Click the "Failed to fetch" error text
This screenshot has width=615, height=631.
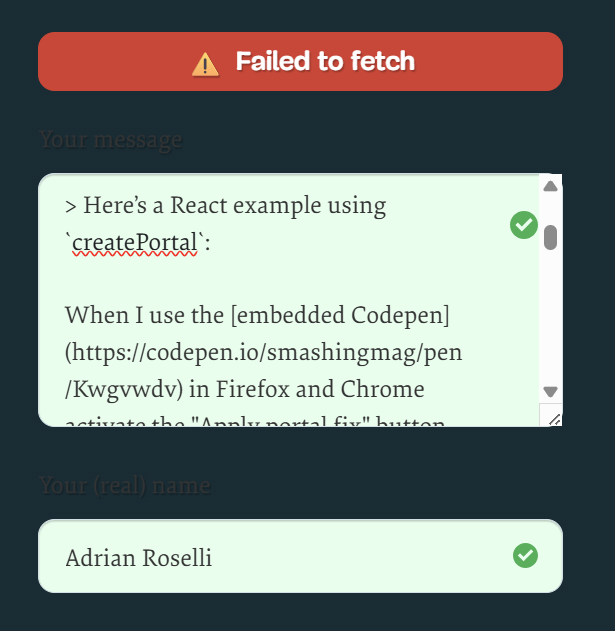(x=325, y=62)
